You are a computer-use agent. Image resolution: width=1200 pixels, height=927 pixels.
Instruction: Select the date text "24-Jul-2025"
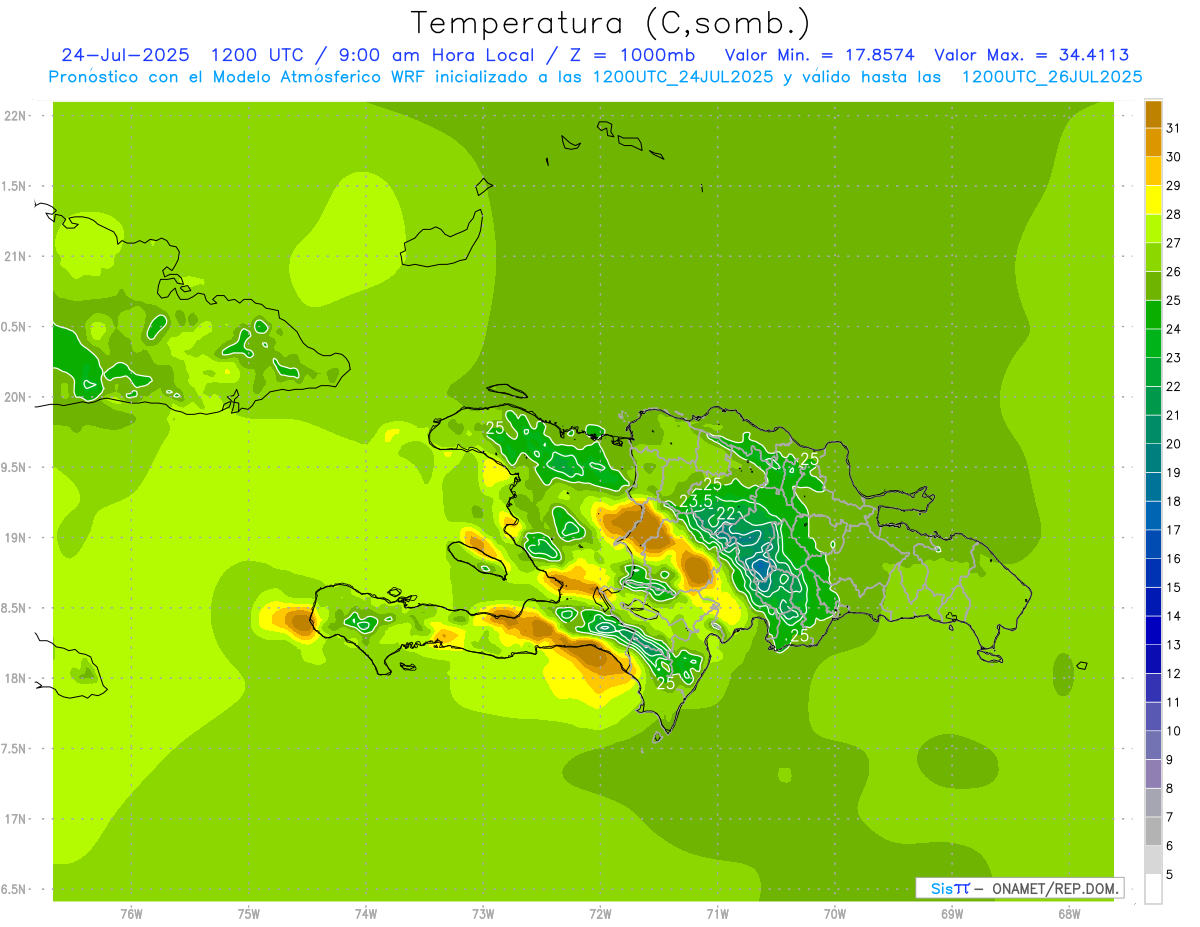click(126, 55)
